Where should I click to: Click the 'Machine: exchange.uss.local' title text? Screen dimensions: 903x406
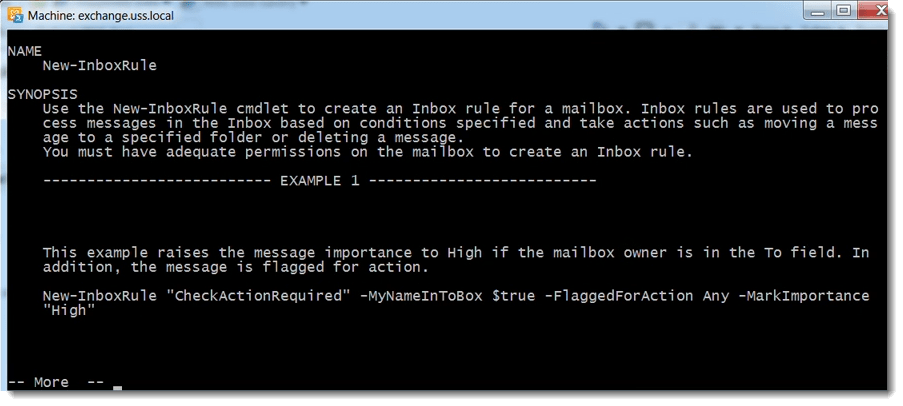tap(101, 15)
